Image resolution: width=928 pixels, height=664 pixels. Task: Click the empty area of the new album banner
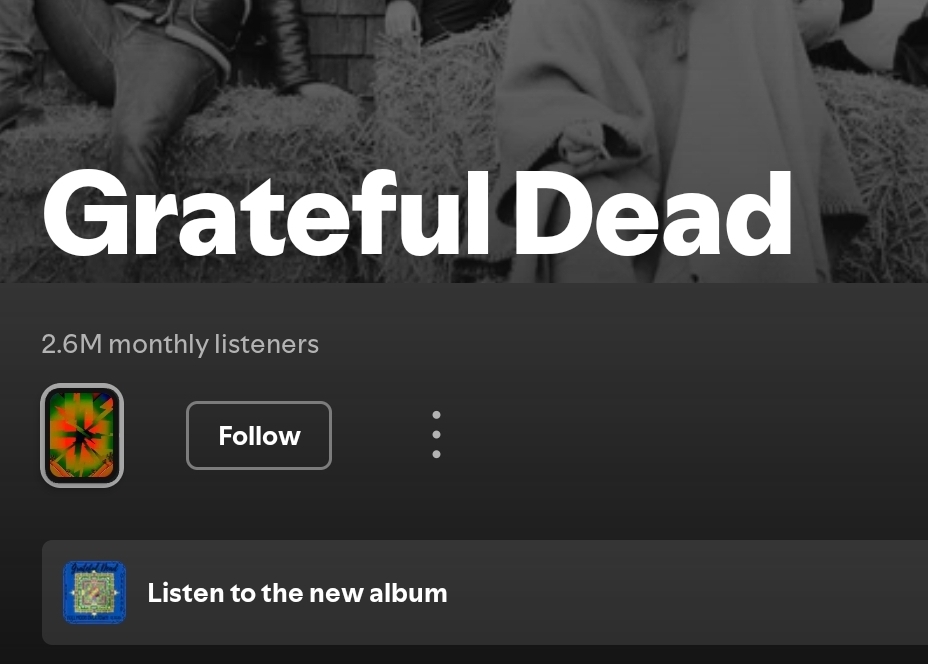687,592
